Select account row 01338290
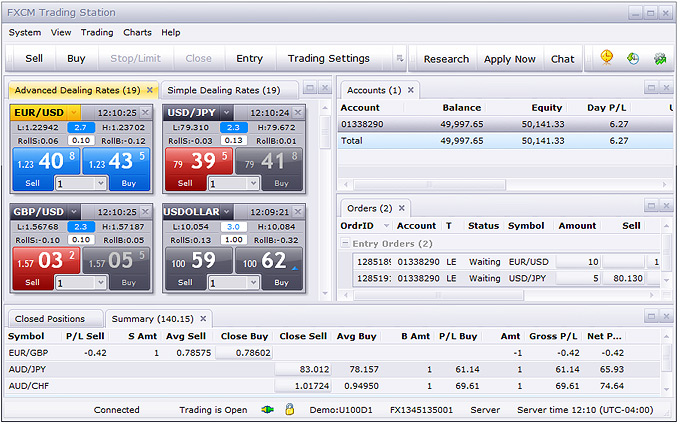 (x=506, y=124)
